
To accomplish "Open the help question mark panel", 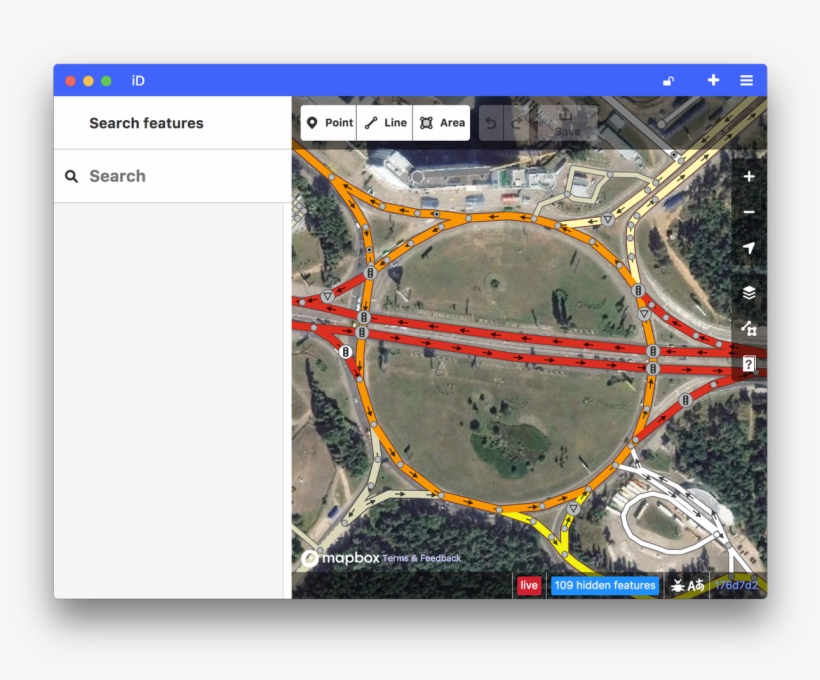I will (x=749, y=364).
